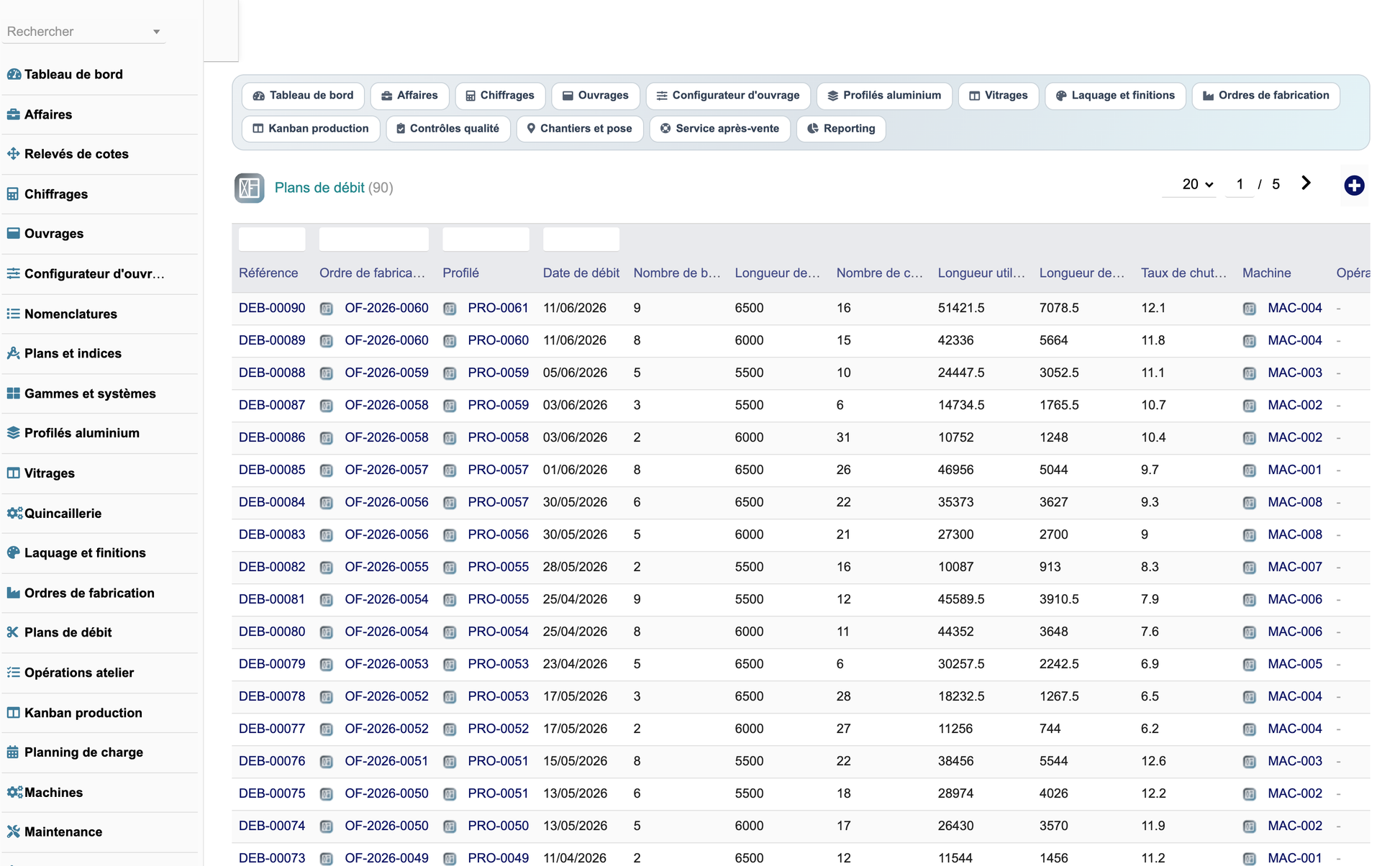Click the Plans de débit page title
This screenshot has height=866, width=1400.
click(x=319, y=188)
